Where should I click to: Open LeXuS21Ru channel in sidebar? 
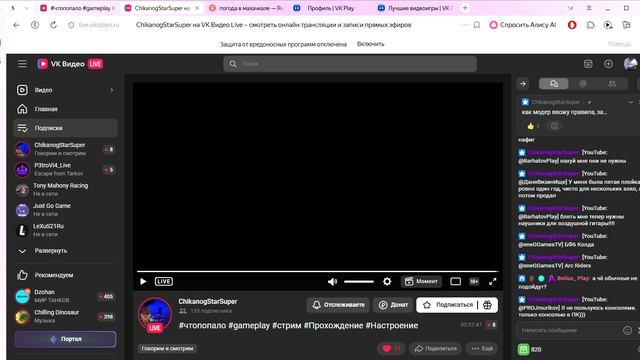pos(65,230)
